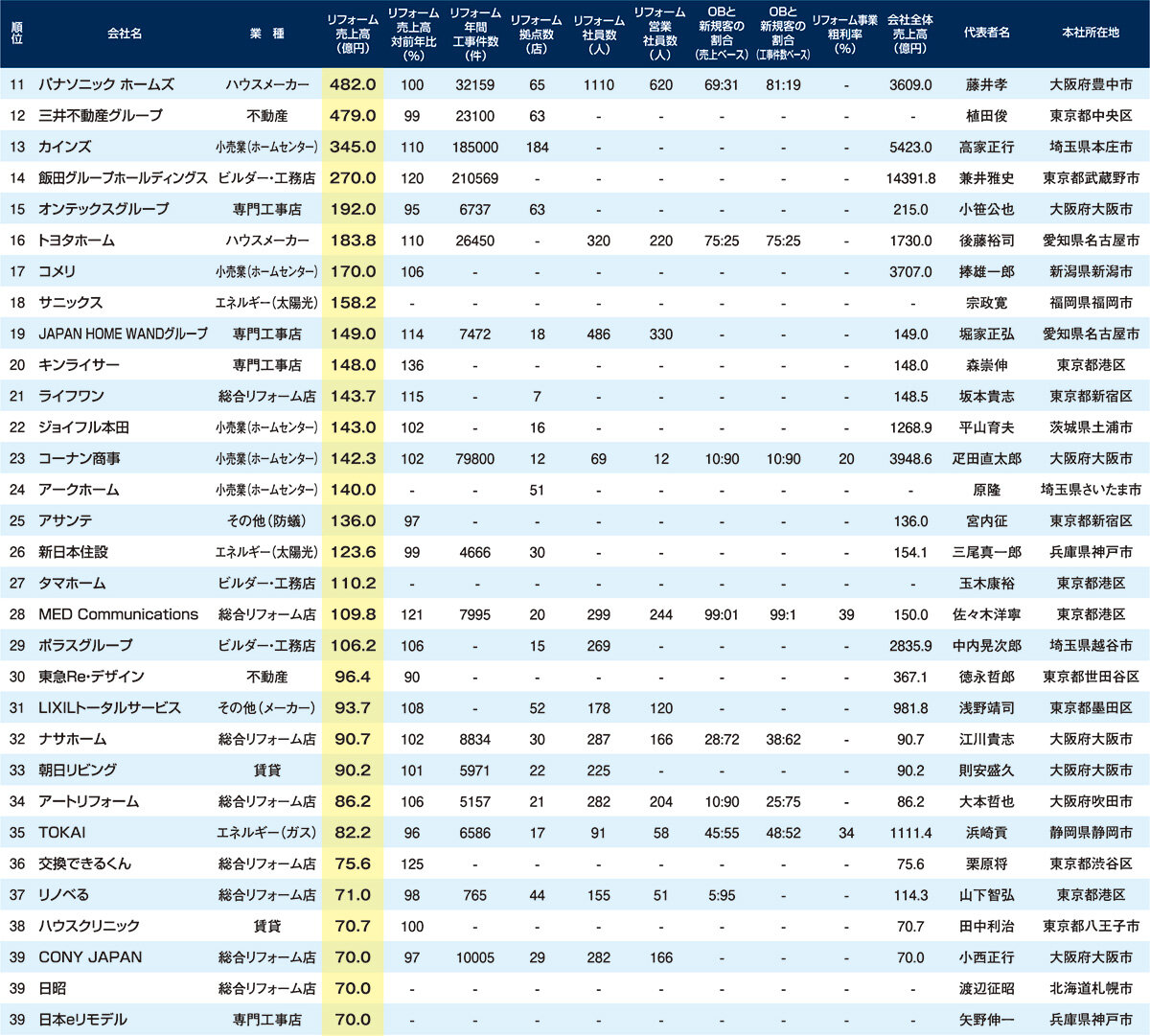Select the ライフワン company cell
The image size is (1150, 1036).
[x=71, y=396]
